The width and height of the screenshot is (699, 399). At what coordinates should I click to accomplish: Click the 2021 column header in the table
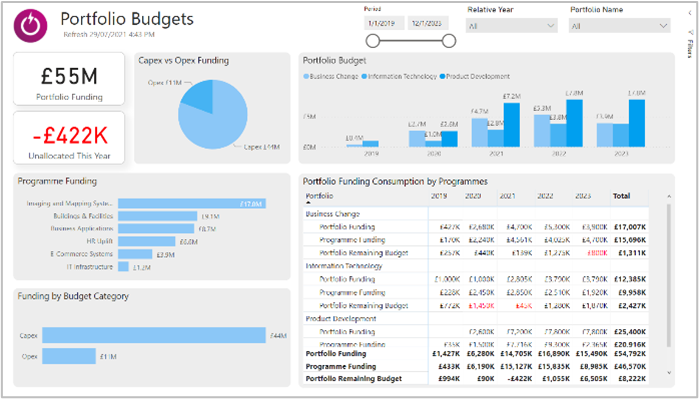[x=507, y=196]
